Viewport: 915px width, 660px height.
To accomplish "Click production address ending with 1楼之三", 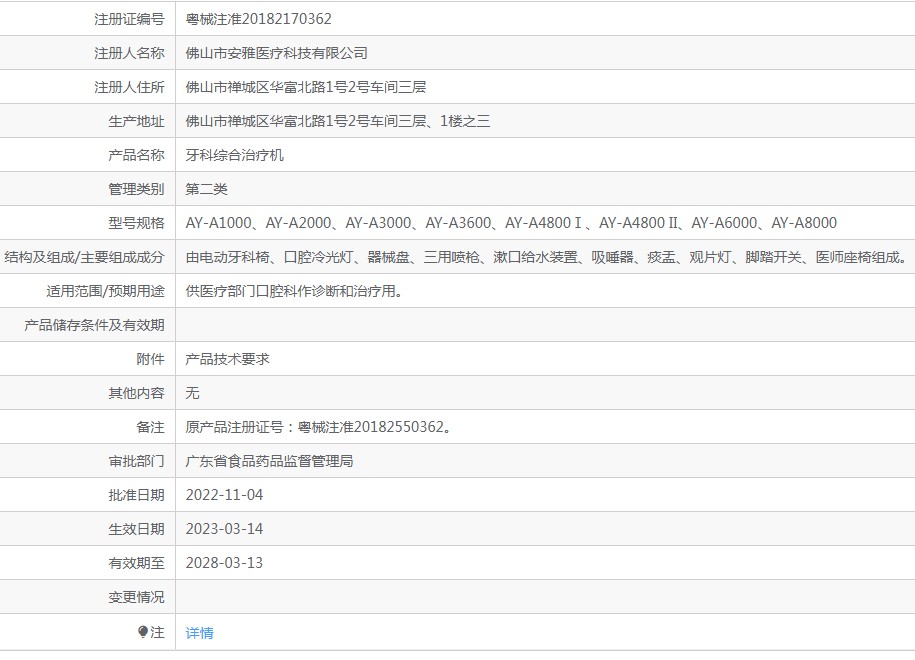I will pos(338,121).
